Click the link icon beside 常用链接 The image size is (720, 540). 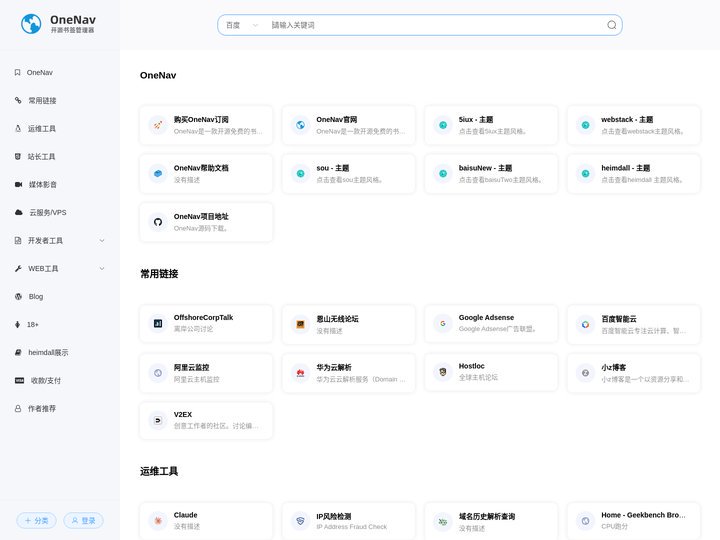pyautogui.click(x=18, y=100)
